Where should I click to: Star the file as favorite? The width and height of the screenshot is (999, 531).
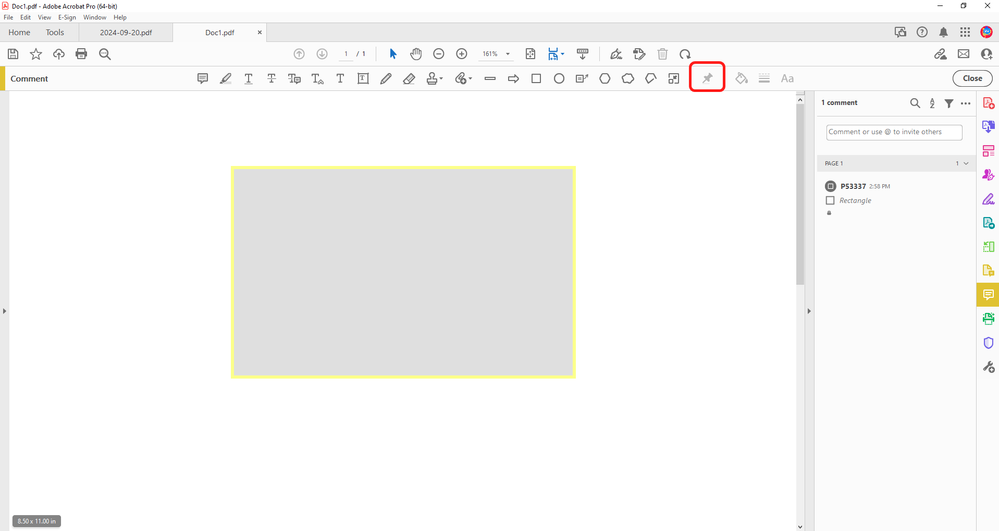36,54
